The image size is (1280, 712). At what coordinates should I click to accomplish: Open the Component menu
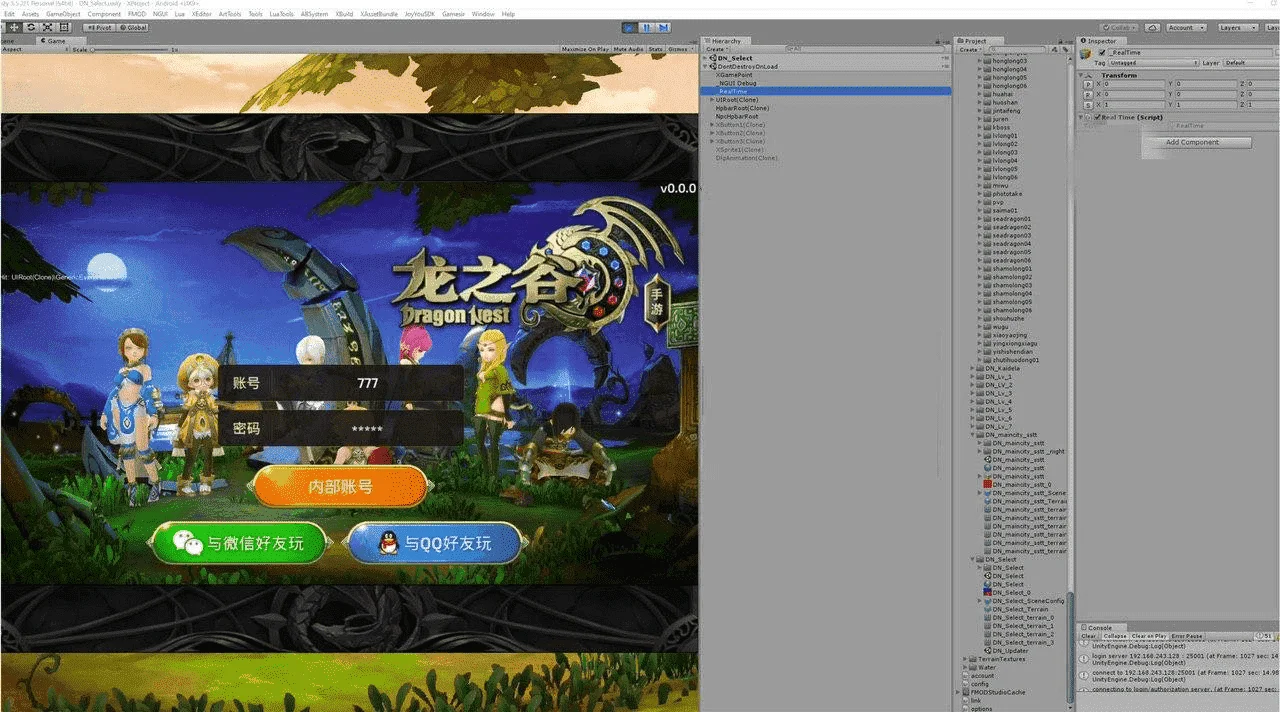point(104,14)
